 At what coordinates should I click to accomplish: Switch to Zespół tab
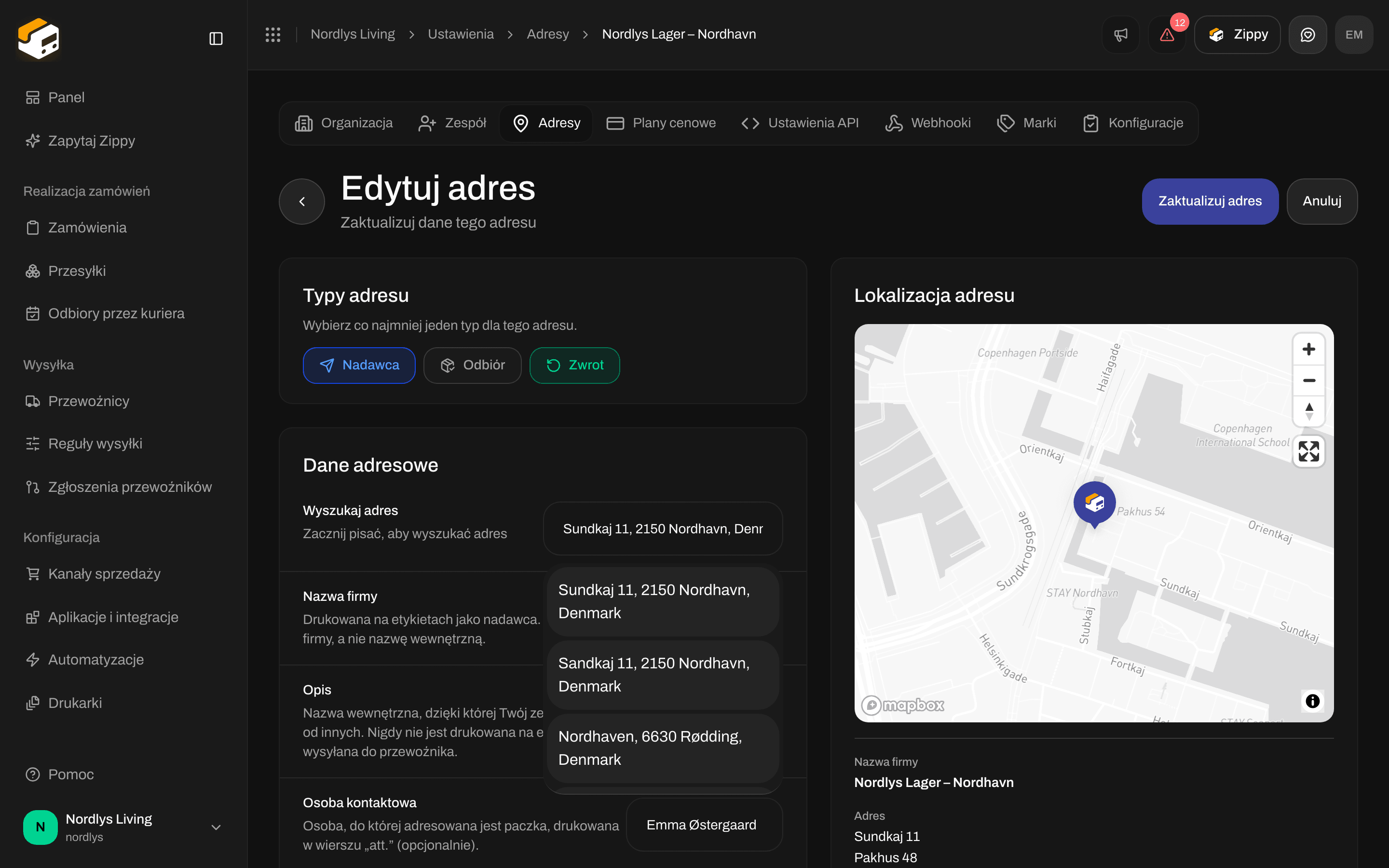pyautogui.click(x=452, y=123)
